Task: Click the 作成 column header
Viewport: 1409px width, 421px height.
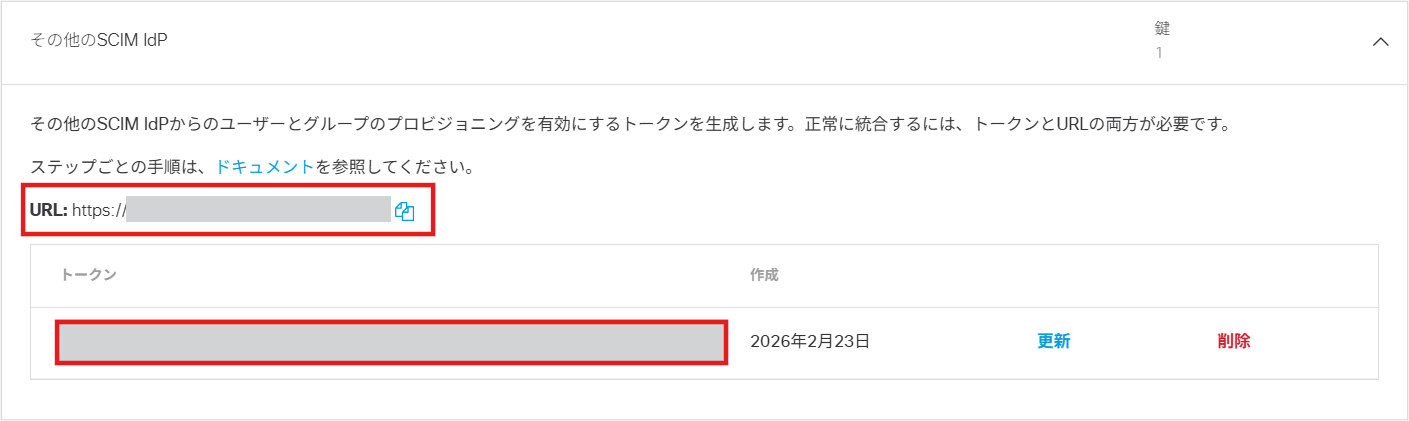Action: click(764, 275)
